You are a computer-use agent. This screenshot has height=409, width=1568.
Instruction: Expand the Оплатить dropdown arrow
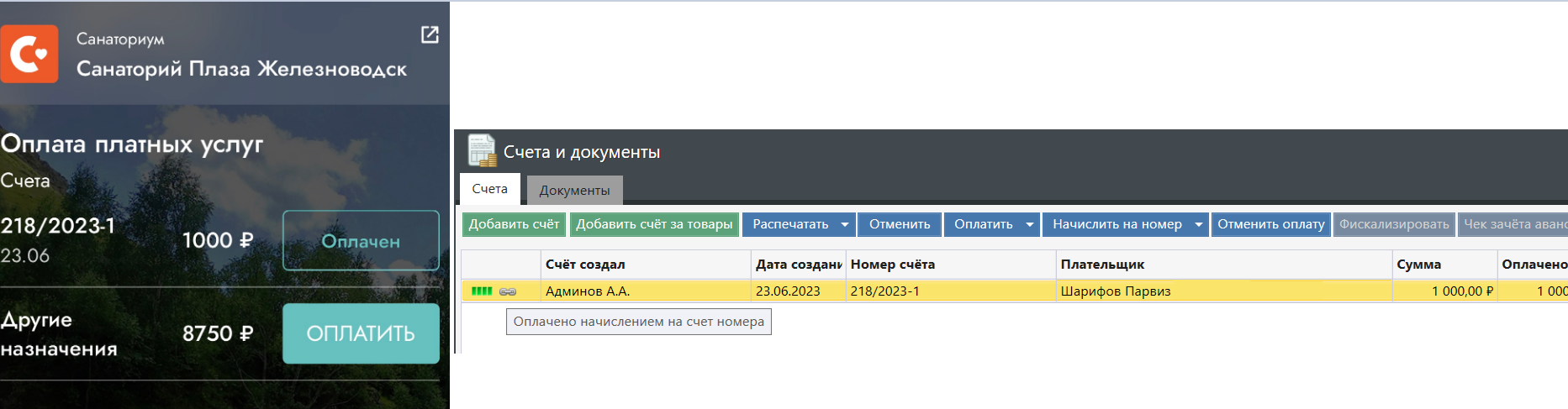coord(1029,224)
